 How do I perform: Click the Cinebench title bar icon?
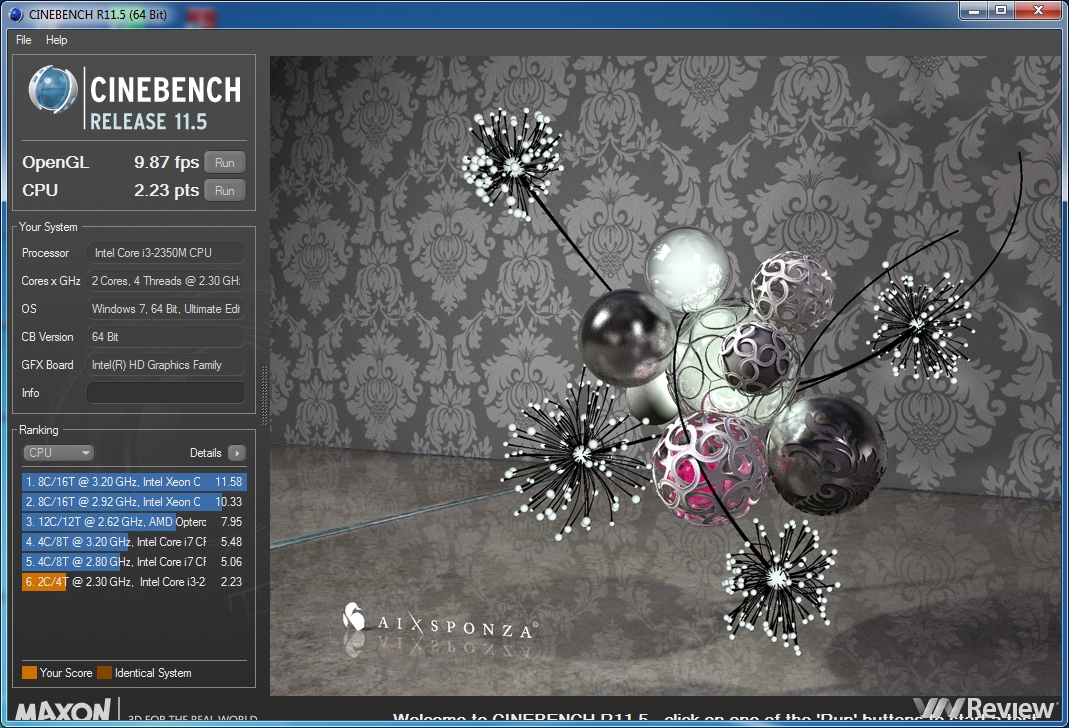[x=16, y=14]
